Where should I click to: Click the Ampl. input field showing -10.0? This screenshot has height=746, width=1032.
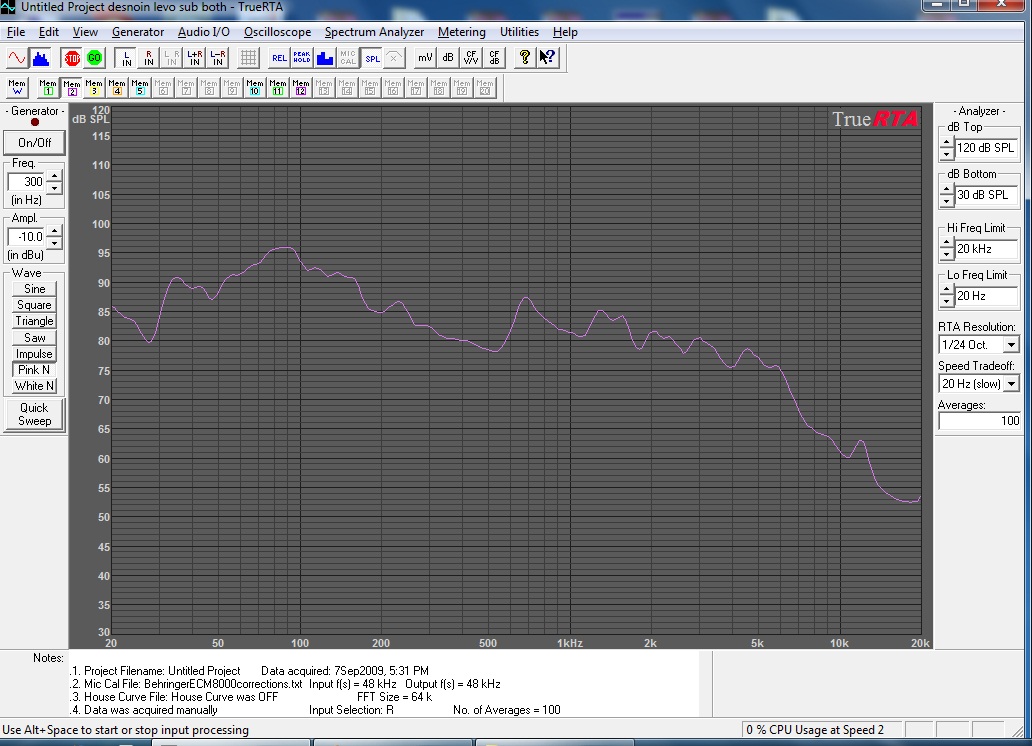click(27, 236)
